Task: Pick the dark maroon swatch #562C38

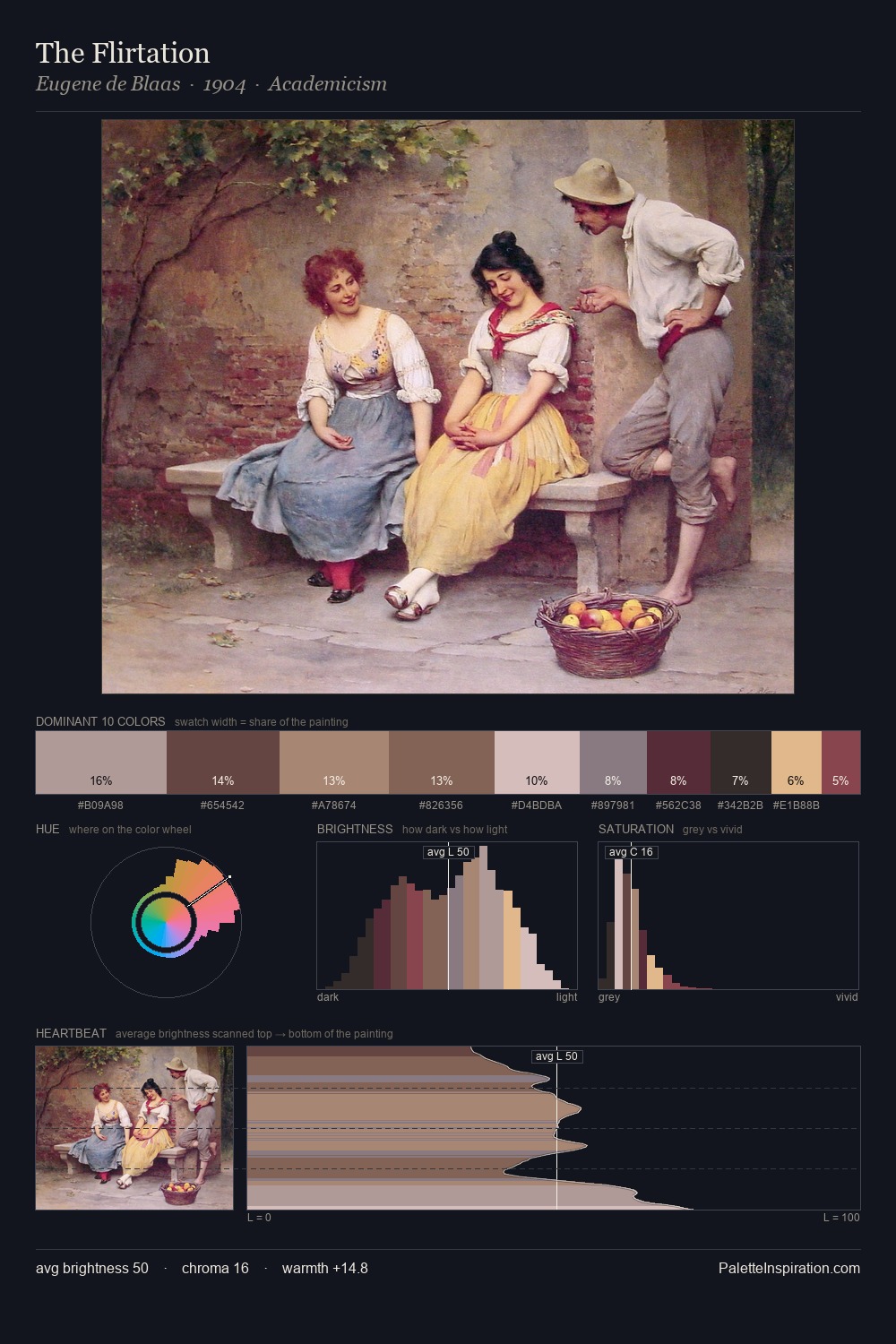Action: (x=678, y=762)
